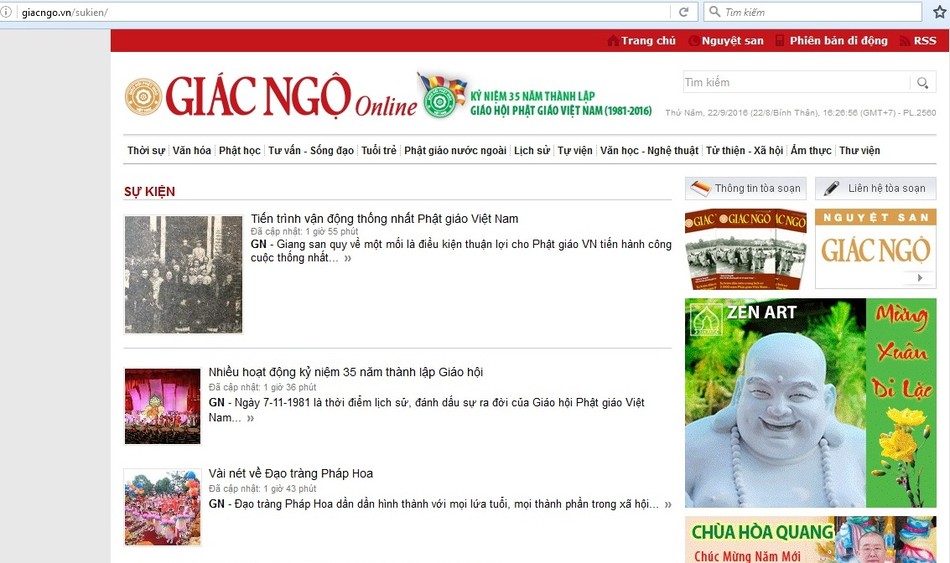Click the Nguyệt san icon
The width and height of the screenshot is (950, 563).
click(x=694, y=41)
